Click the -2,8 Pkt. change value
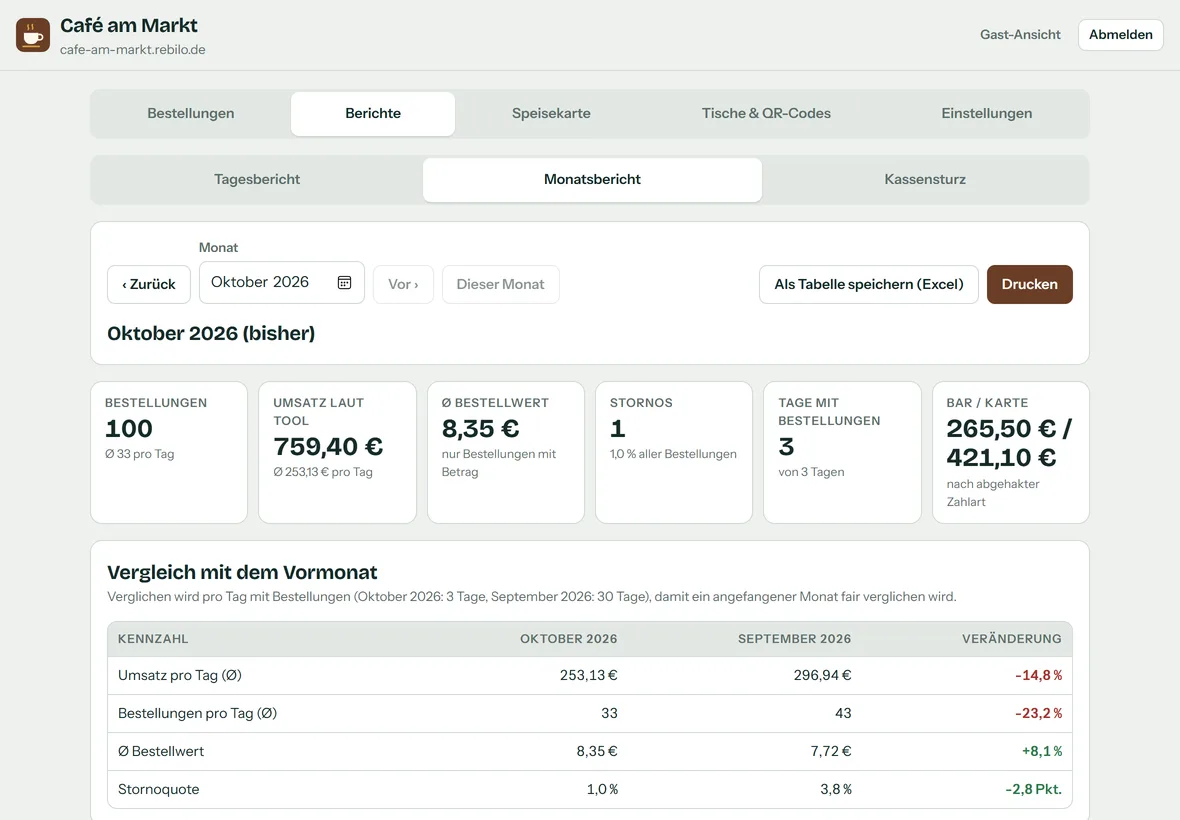 click(1033, 789)
